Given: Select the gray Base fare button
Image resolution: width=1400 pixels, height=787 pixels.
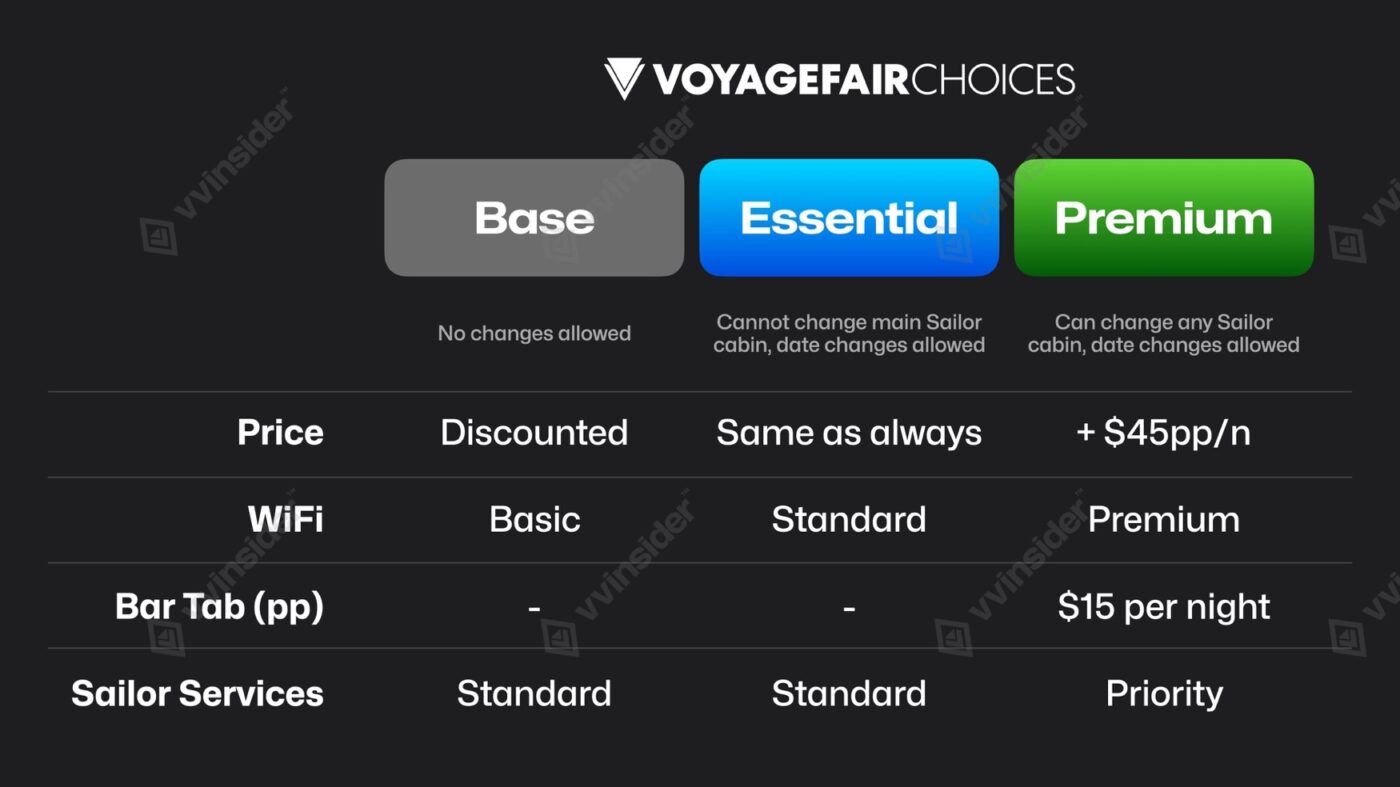Looking at the screenshot, I should point(534,218).
